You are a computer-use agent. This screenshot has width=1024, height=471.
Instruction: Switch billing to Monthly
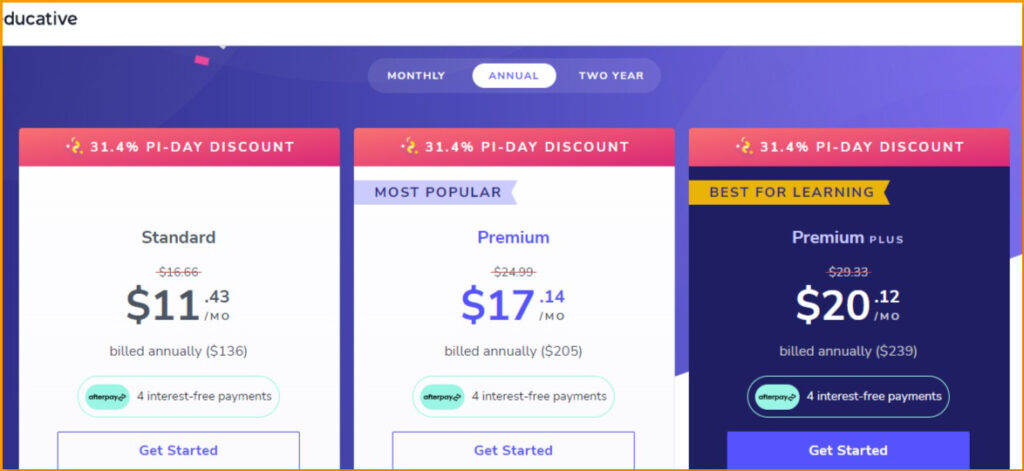[416, 76]
